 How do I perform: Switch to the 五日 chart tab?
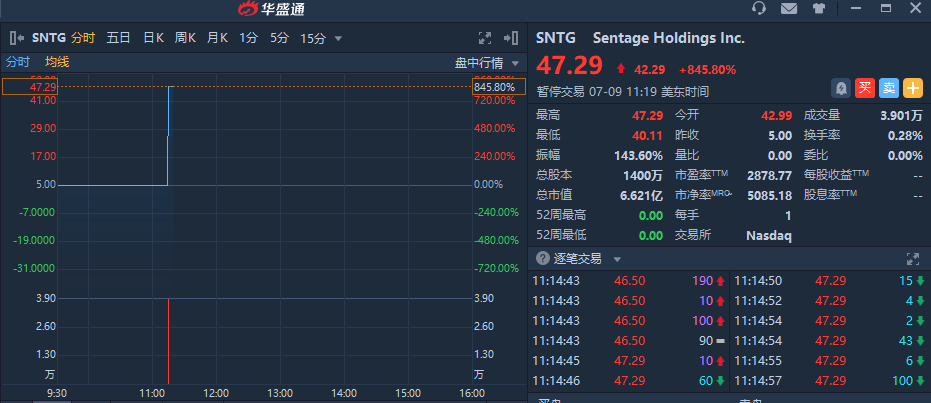[118, 38]
